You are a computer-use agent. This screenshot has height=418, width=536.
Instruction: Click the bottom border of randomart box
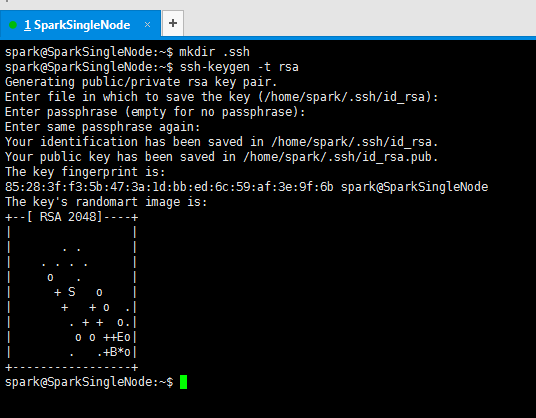(x=72, y=368)
